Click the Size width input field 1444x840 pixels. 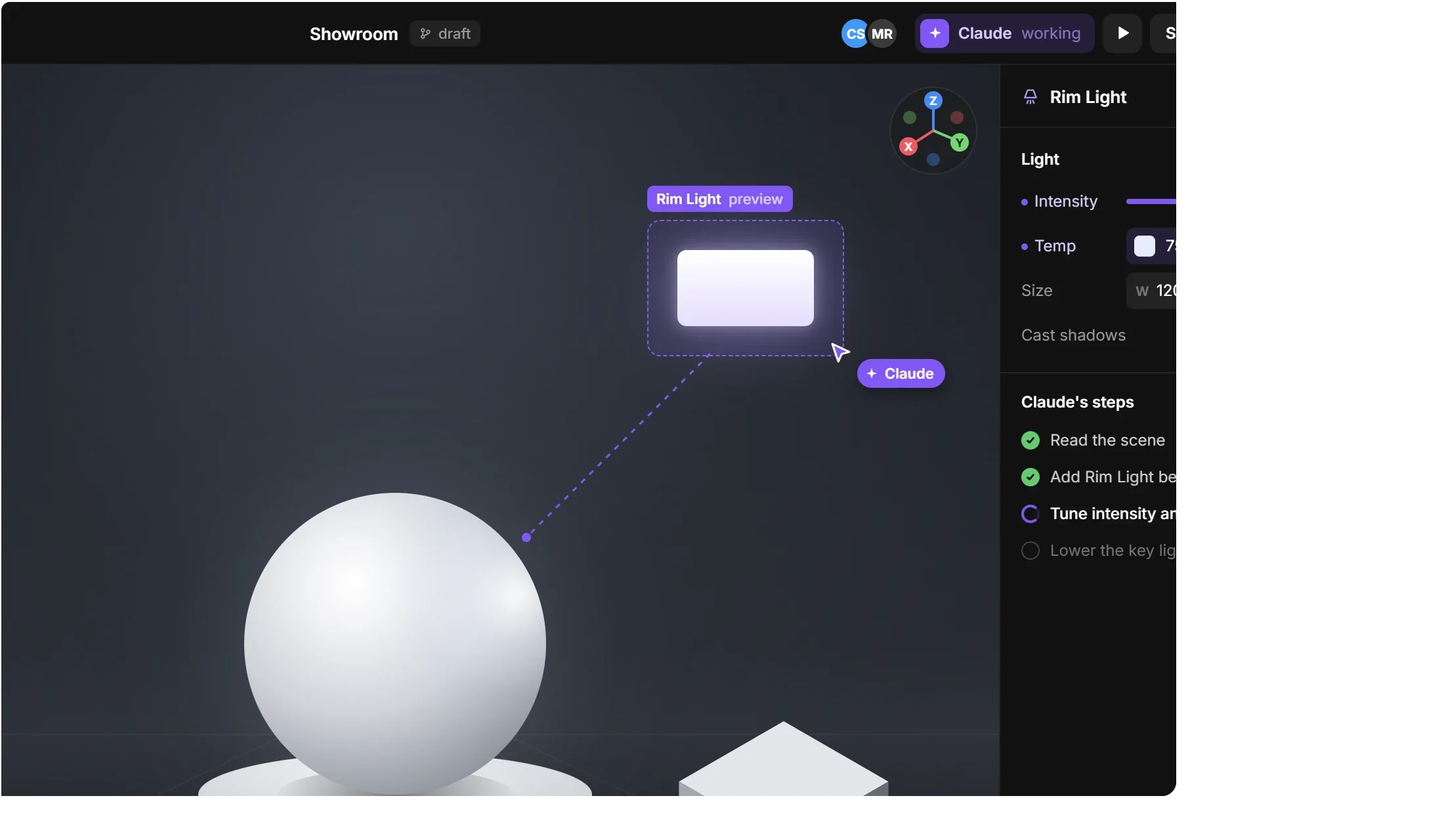click(x=1151, y=291)
